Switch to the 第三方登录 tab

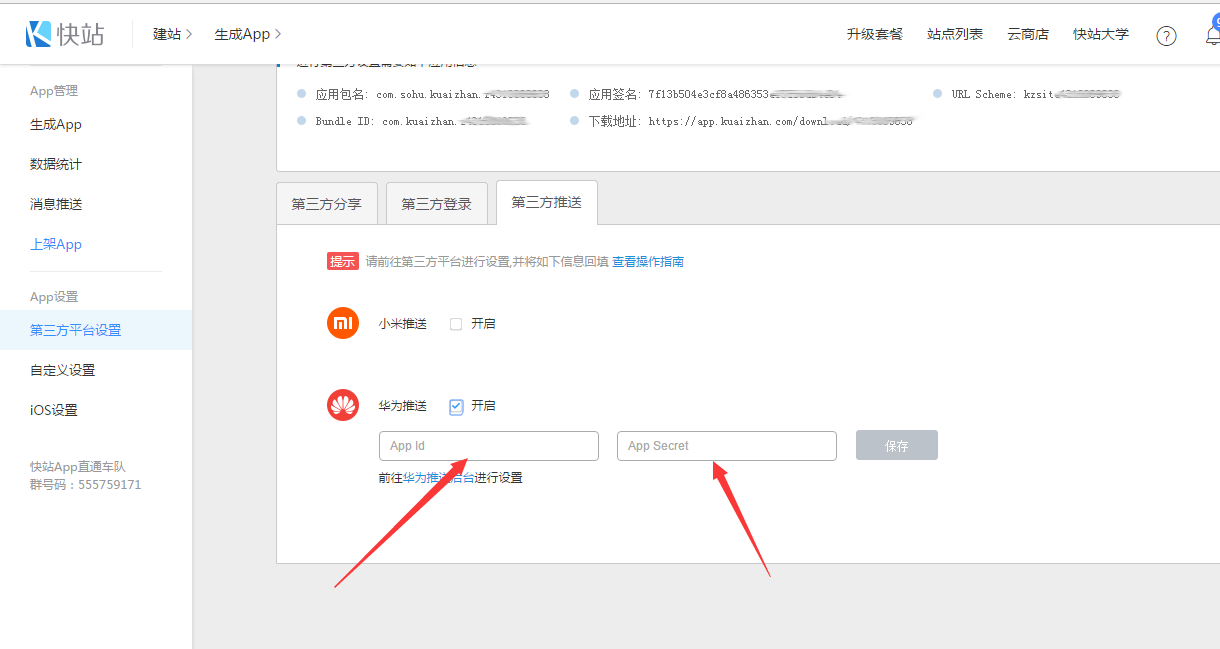tap(437, 204)
